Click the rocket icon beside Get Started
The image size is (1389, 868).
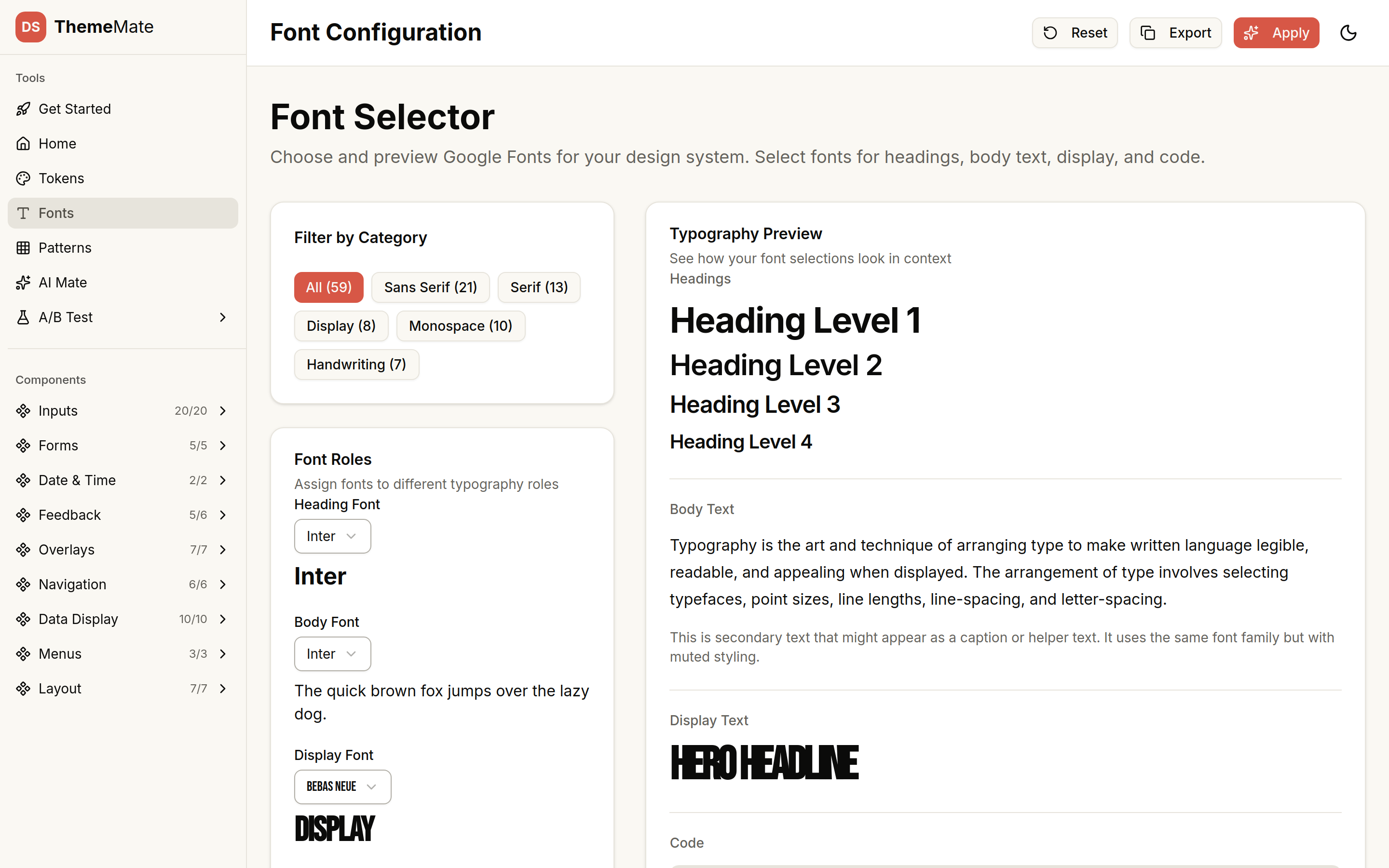pos(23,109)
